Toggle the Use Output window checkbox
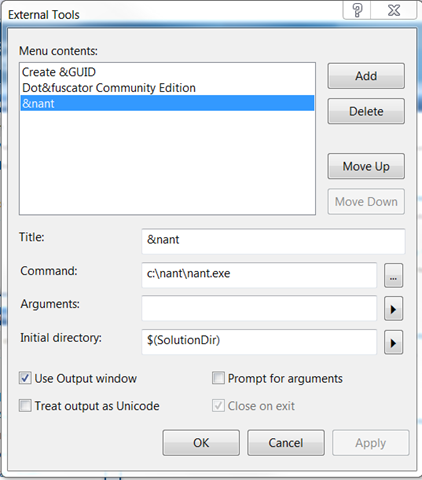This screenshot has width=422, height=480. click(x=25, y=378)
